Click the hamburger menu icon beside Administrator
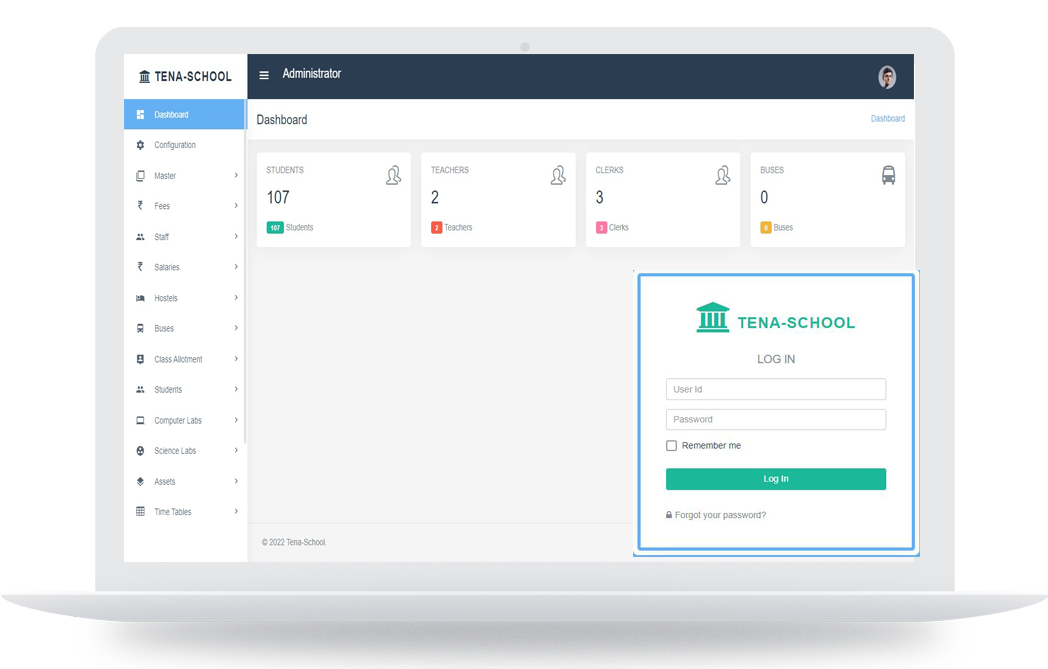1048x669 pixels. pos(264,75)
